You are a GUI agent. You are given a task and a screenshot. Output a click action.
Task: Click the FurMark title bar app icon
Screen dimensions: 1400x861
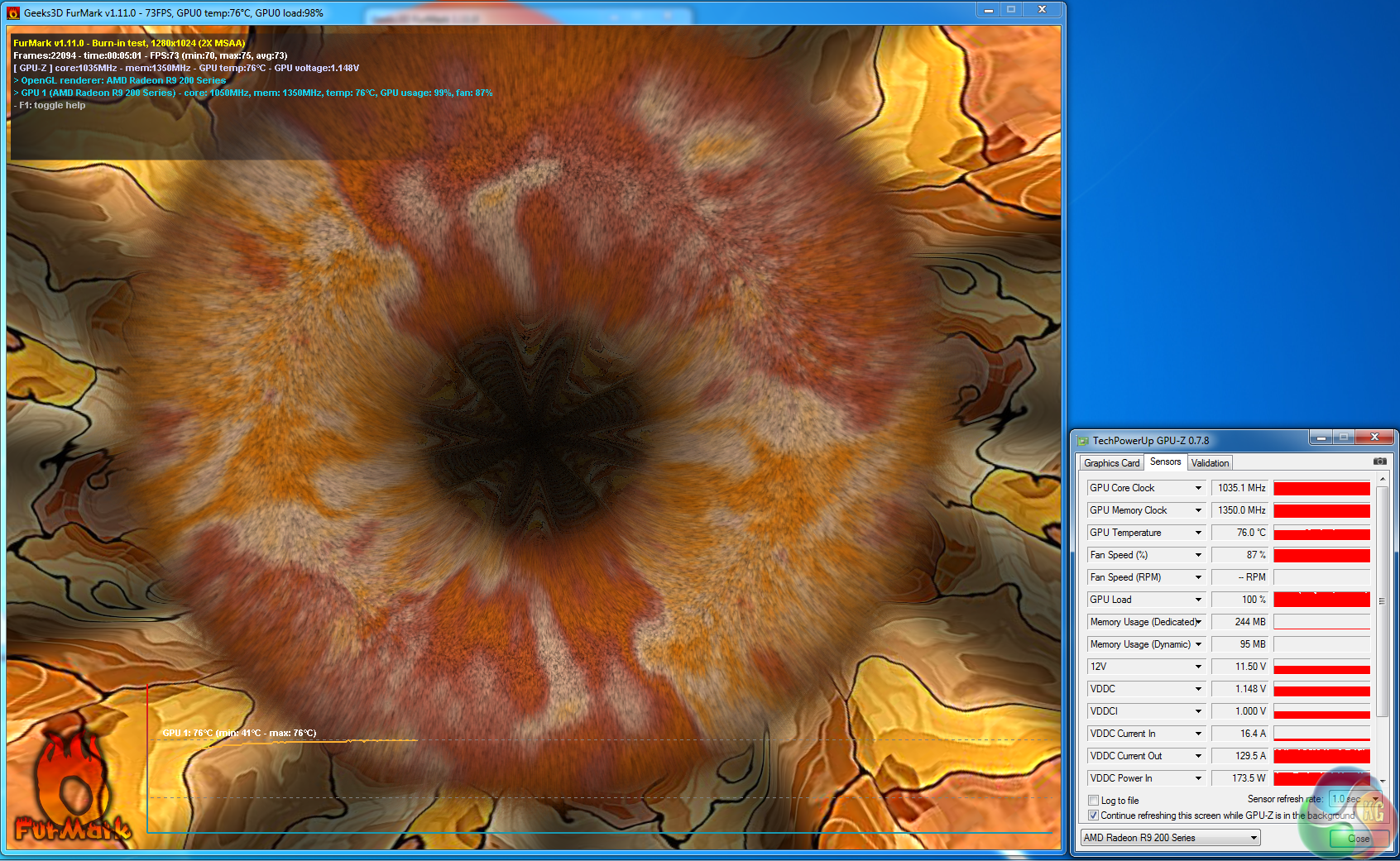[x=13, y=12]
